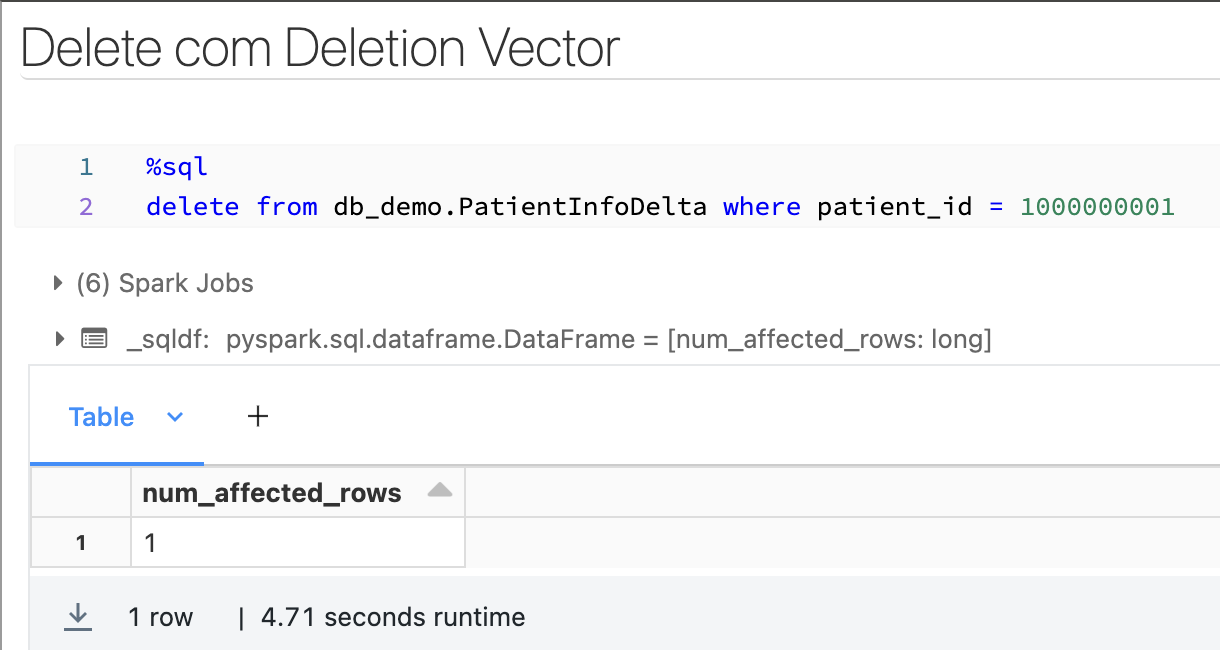1220x650 pixels.
Task: Click the 1 row count label
Action: point(160,617)
